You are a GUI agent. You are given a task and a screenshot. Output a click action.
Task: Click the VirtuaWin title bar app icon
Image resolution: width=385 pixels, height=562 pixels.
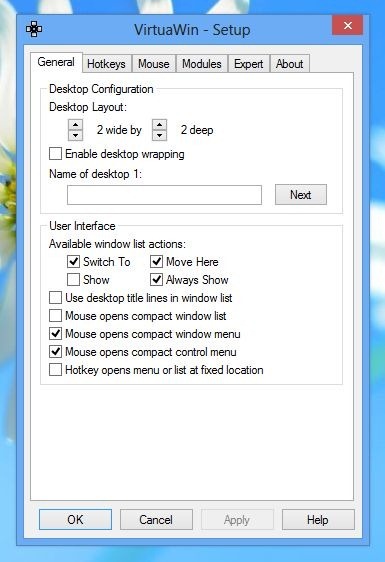tap(34, 29)
